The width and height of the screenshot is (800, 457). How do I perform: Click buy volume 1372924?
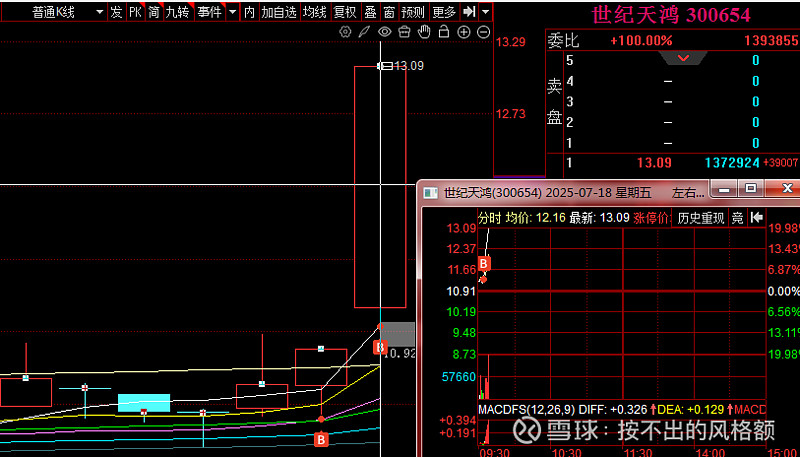pyautogui.click(x=732, y=163)
